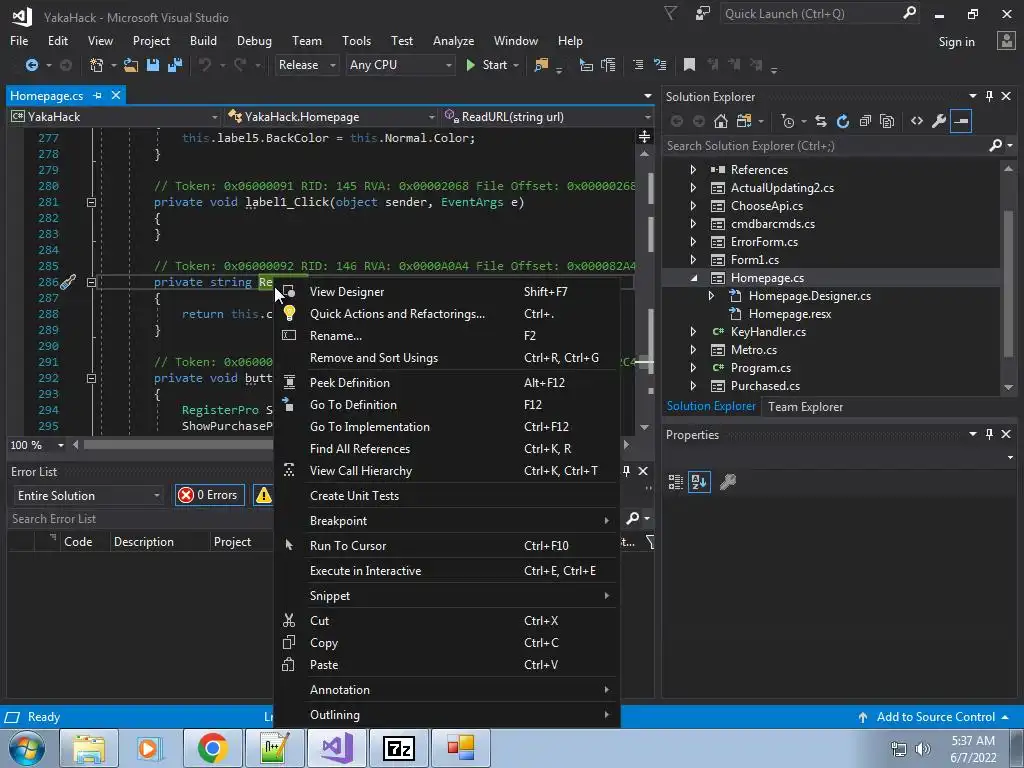Click the Collapse All icon in Solution Explorer

click(x=865, y=121)
